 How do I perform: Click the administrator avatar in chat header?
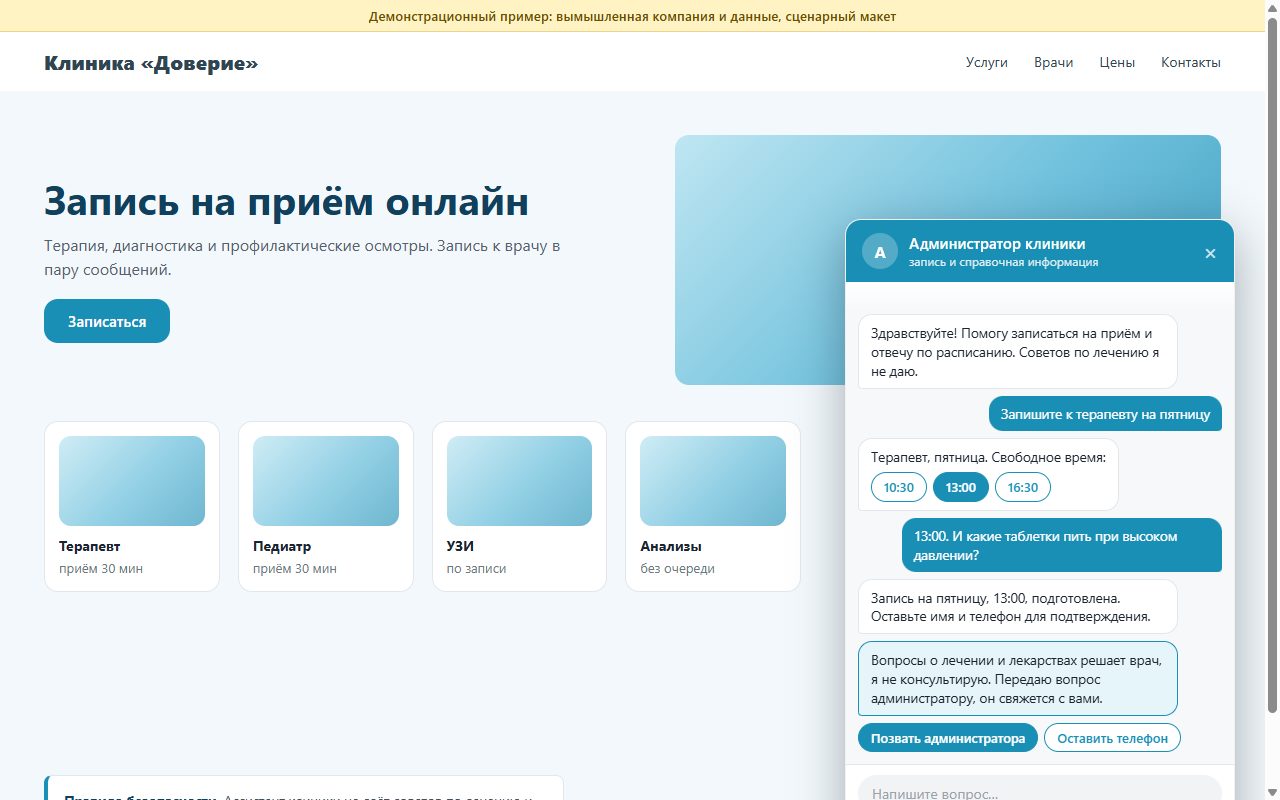coord(880,252)
